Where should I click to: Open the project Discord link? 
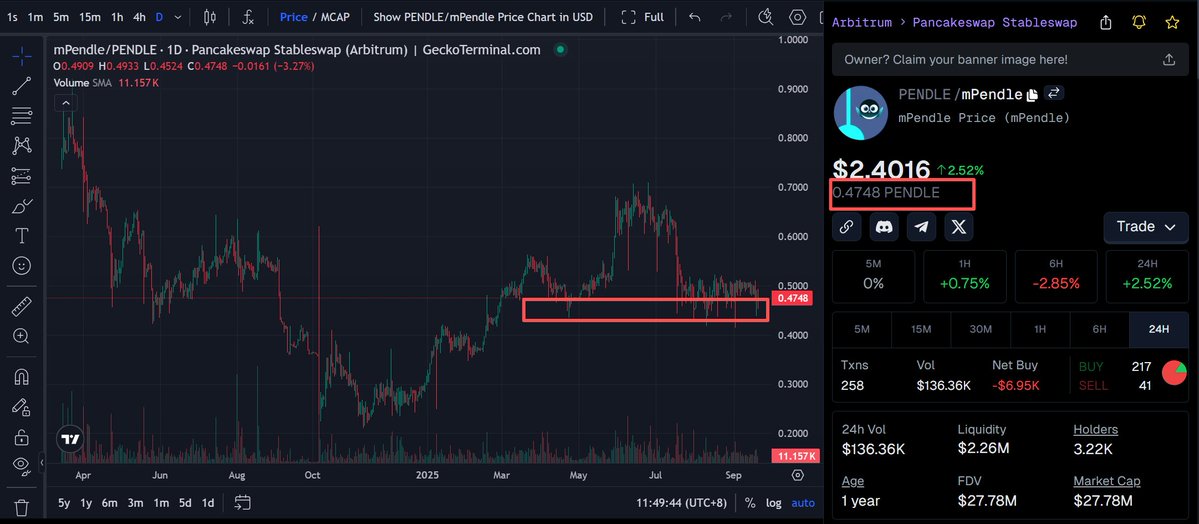tap(884, 226)
